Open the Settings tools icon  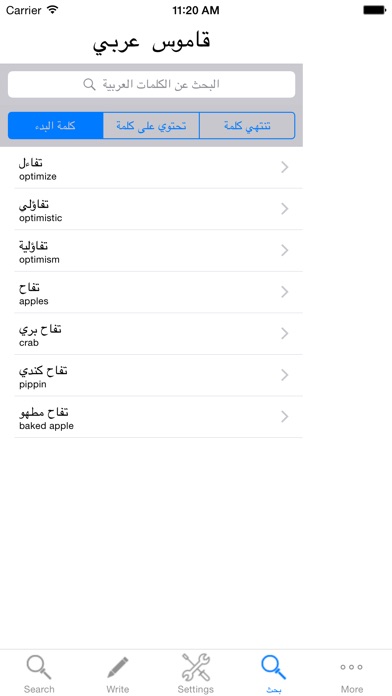pos(196,667)
